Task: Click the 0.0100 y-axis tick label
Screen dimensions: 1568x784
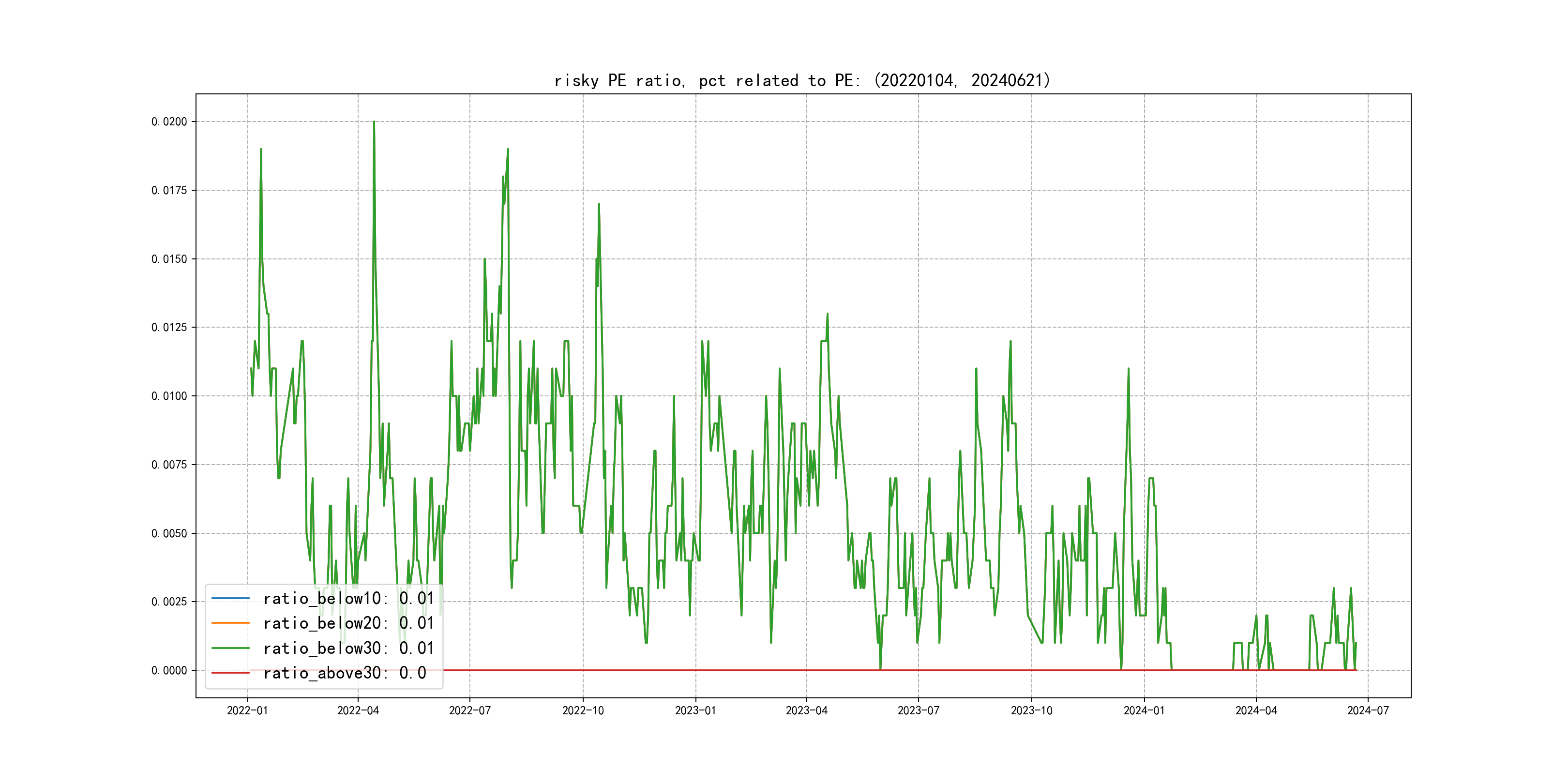Action: 169,396
